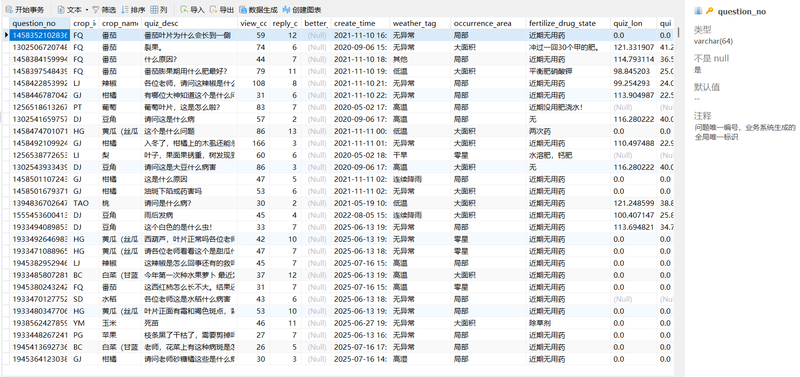Viewport: 800px width, 377px height.
Task: Select the longitude cell '113.904987'
Action: (x=634, y=95)
